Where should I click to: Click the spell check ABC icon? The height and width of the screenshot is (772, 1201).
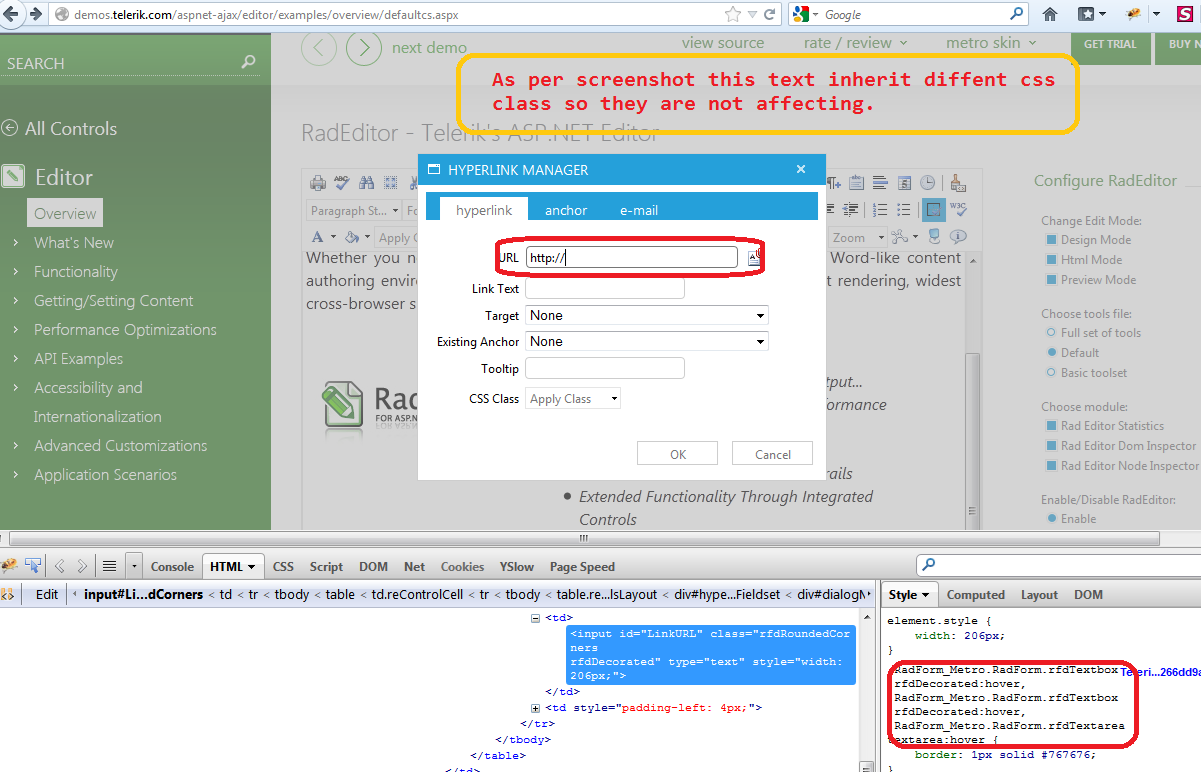coord(342,183)
